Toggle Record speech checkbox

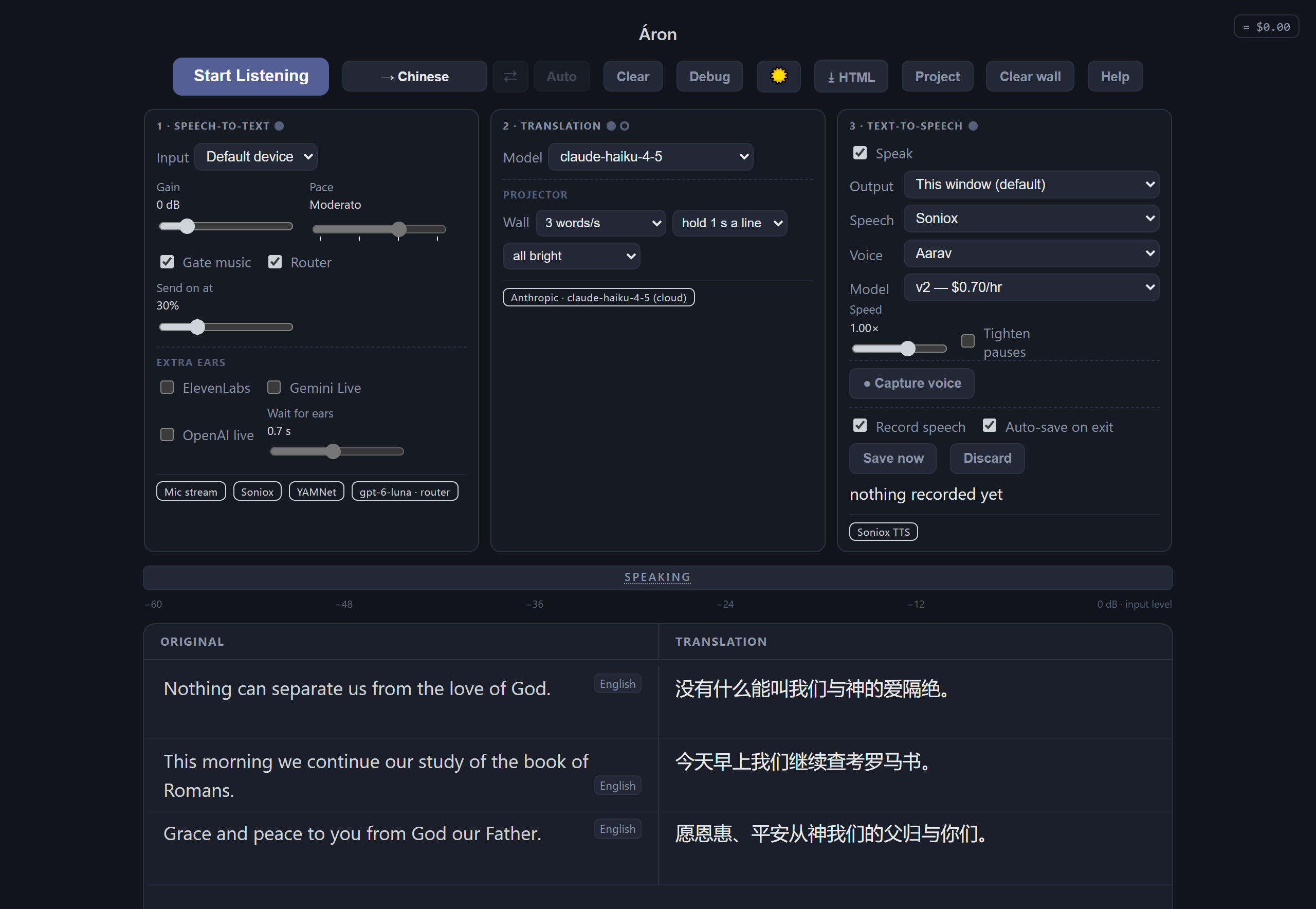click(860, 426)
